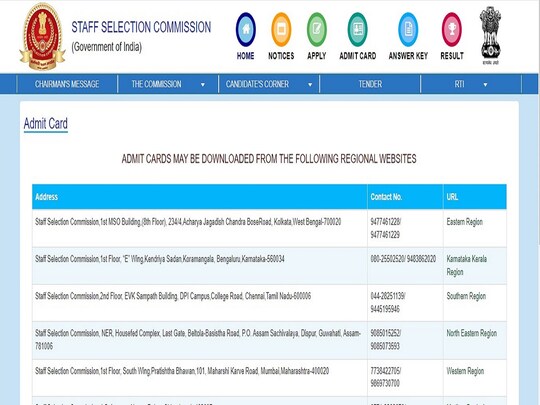Select the Chennai Tamil Nadu address cell
The image size is (540, 405).
click(200, 303)
